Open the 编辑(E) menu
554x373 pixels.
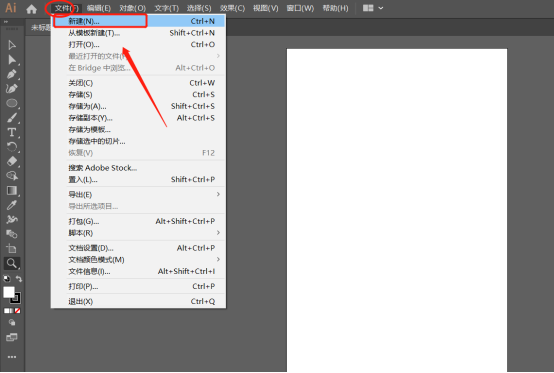[99, 8]
